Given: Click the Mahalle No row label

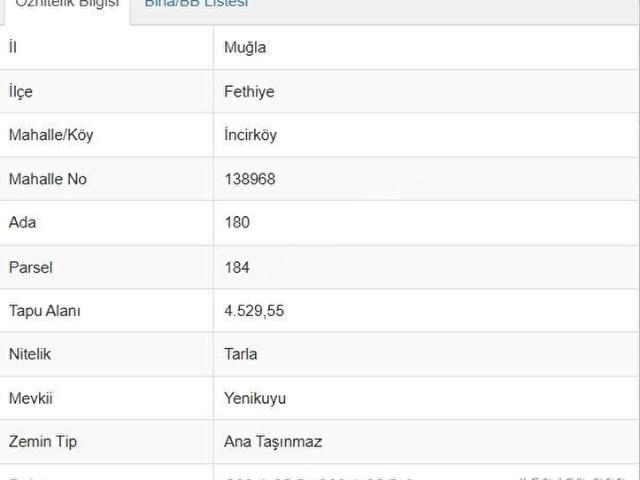Looking at the screenshot, I should tap(47, 179).
